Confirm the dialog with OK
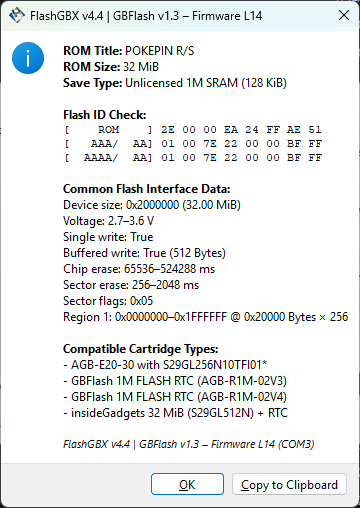 [187, 484]
